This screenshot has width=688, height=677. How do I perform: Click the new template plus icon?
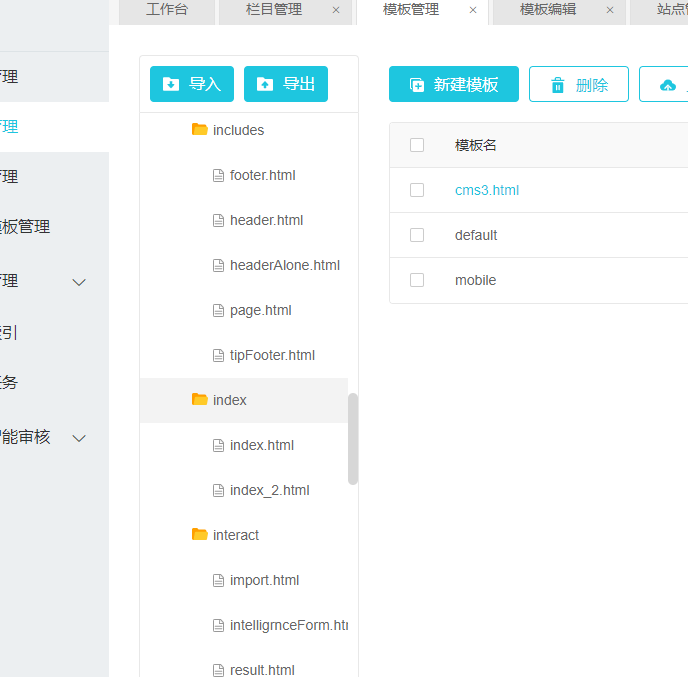[x=417, y=85]
